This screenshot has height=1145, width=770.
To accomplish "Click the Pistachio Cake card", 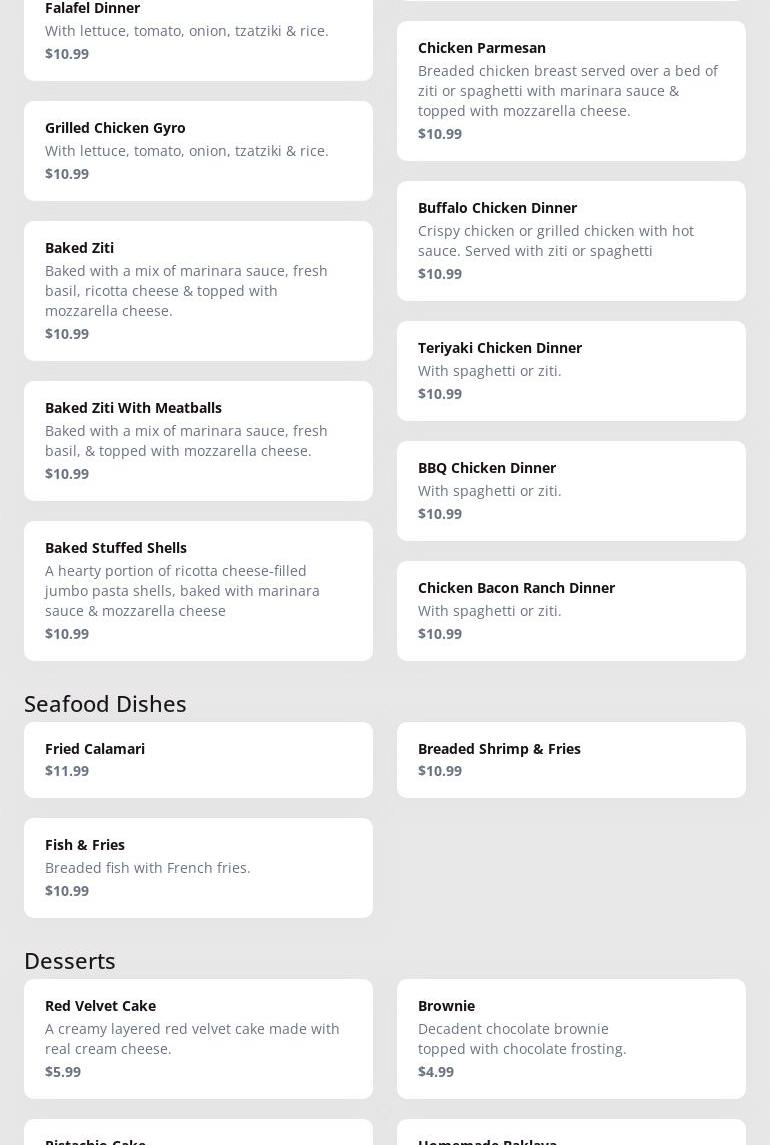I will (198, 1133).
